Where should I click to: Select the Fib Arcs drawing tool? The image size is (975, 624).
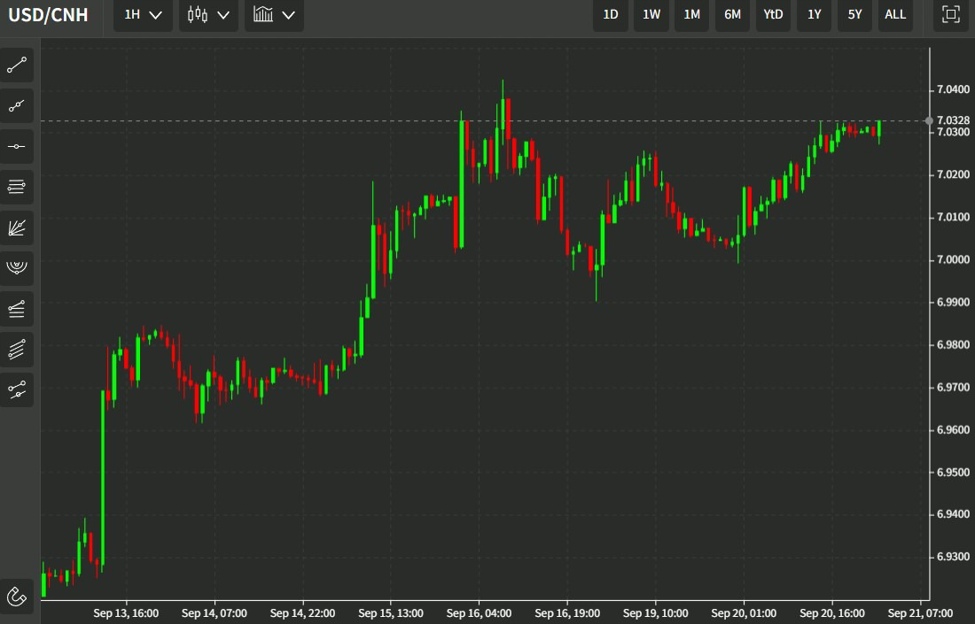(16, 267)
